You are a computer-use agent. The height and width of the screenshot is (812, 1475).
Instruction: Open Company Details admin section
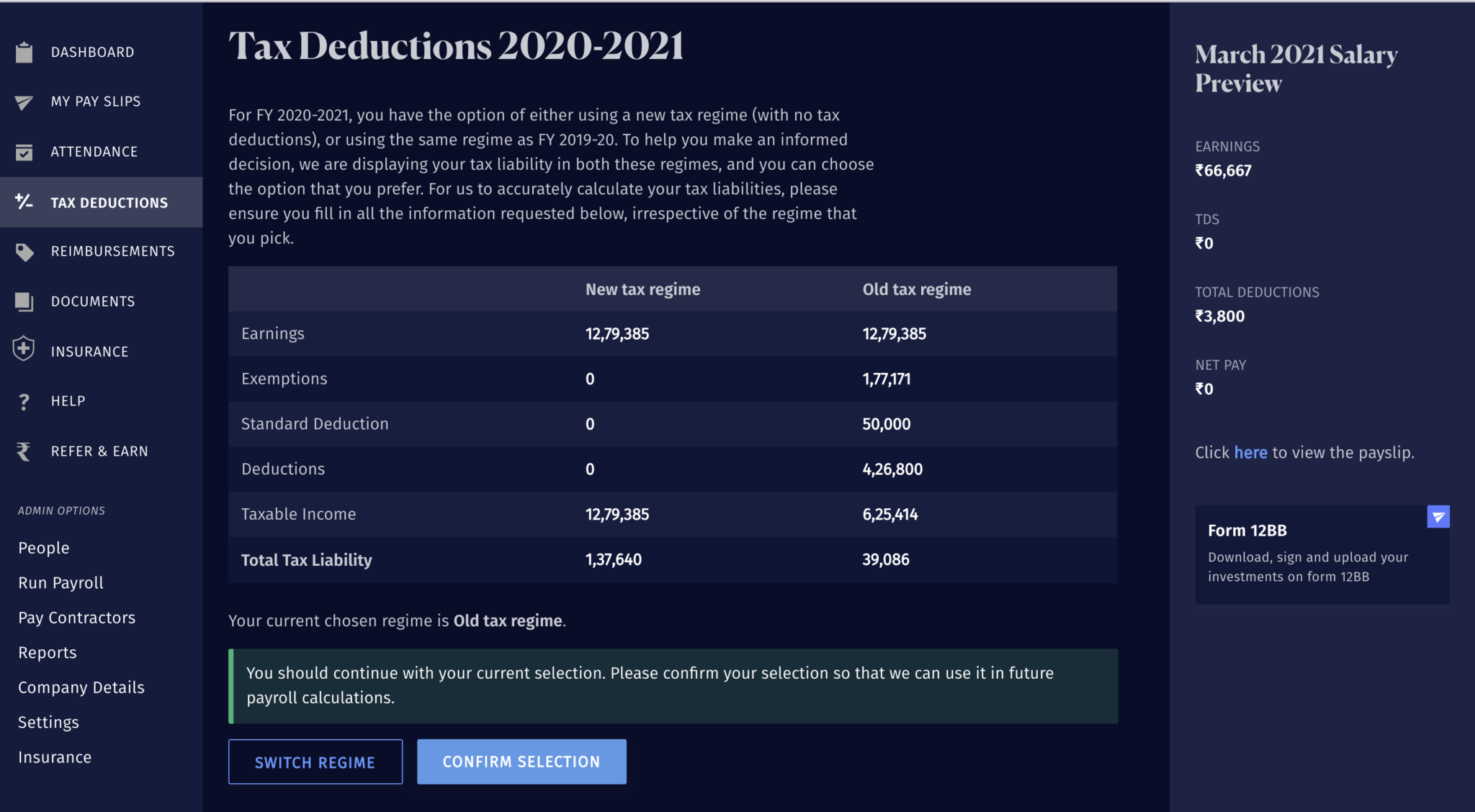pyautogui.click(x=81, y=686)
